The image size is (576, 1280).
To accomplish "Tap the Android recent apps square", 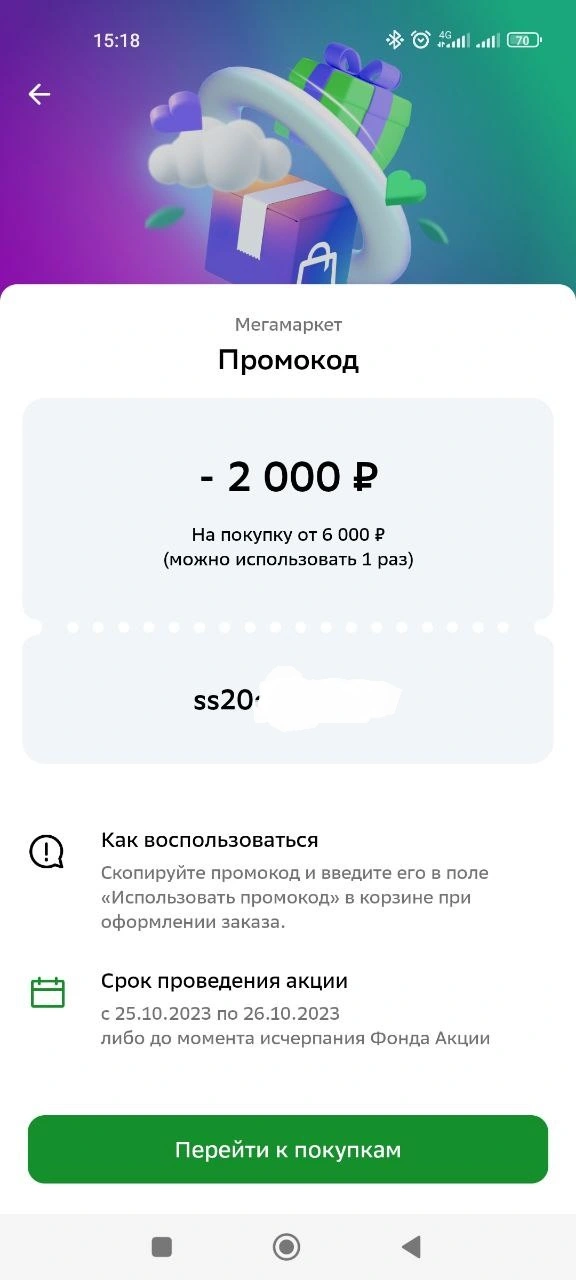I will pyautogui.click(x=161, y=1246).
